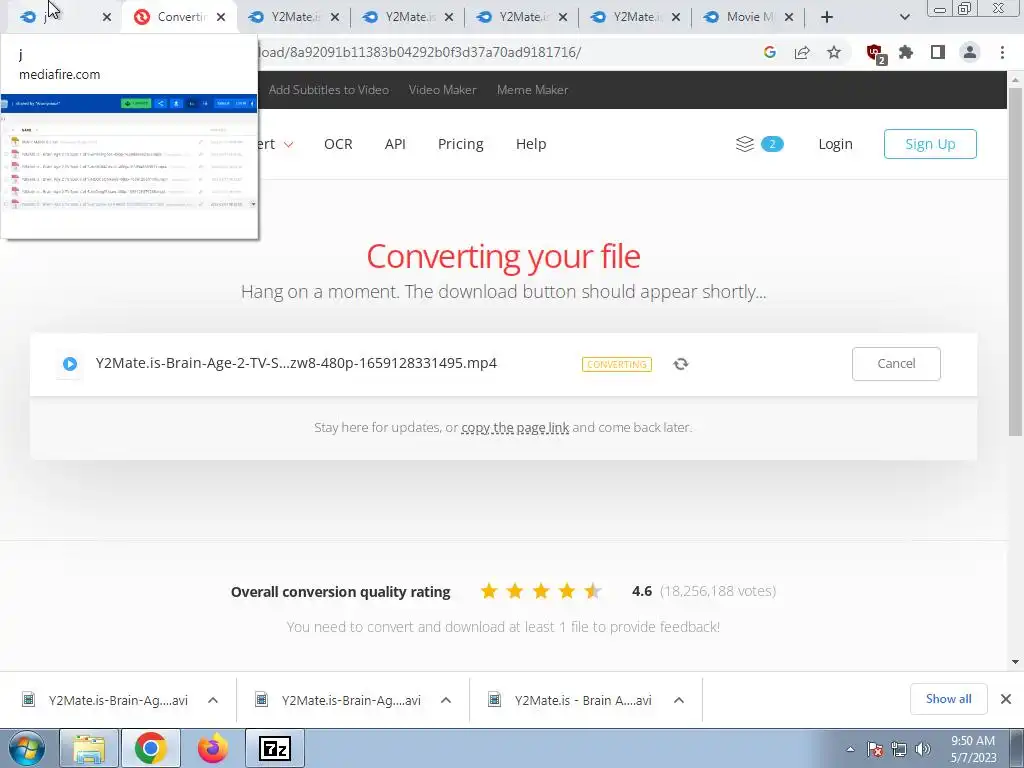This screenshot has height=768, width=1024.
Task: Click the Sign Up button
Action: (930, 144)
